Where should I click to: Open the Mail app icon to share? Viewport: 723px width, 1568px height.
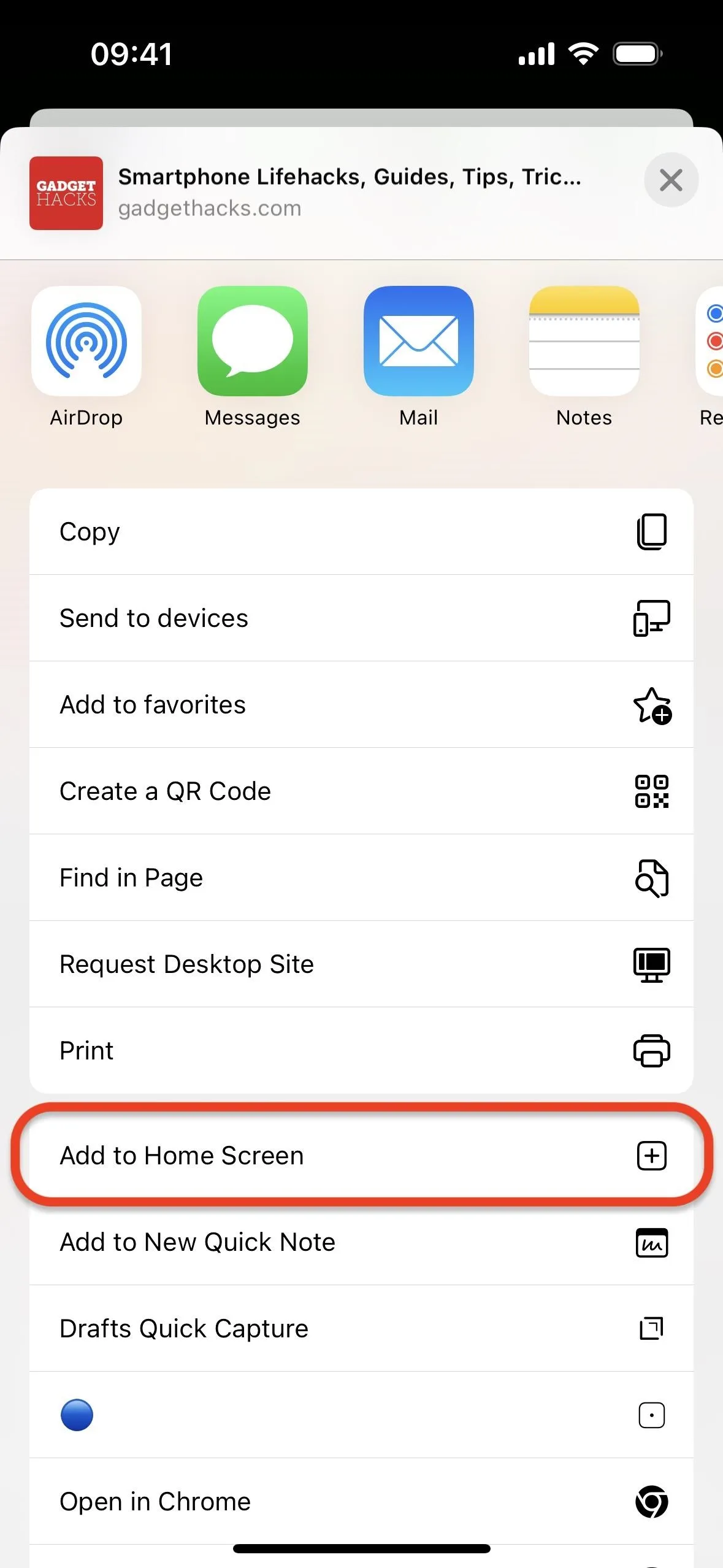pyautogui.click(x=419, y=341)
